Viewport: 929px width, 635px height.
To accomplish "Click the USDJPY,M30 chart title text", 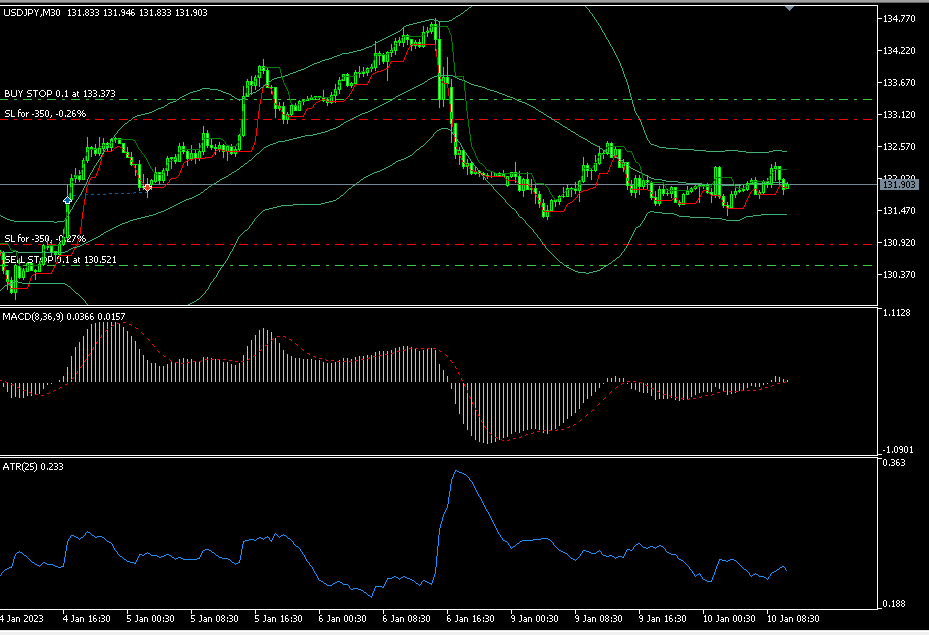I will (32, 12).
